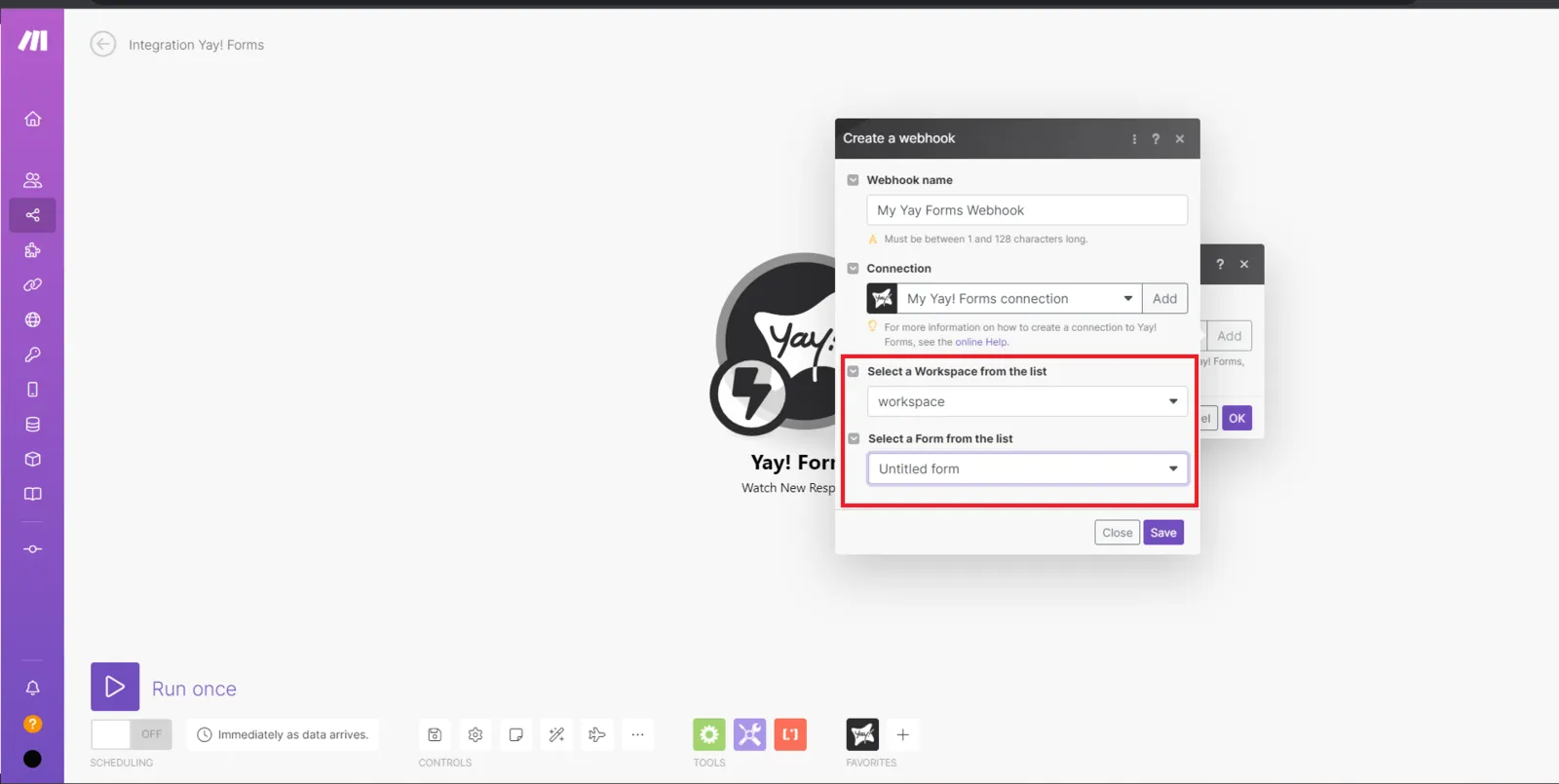Viewport: 1559px width, 784px height.
Task: Follow the online Help link
Action: pos(981,342)
